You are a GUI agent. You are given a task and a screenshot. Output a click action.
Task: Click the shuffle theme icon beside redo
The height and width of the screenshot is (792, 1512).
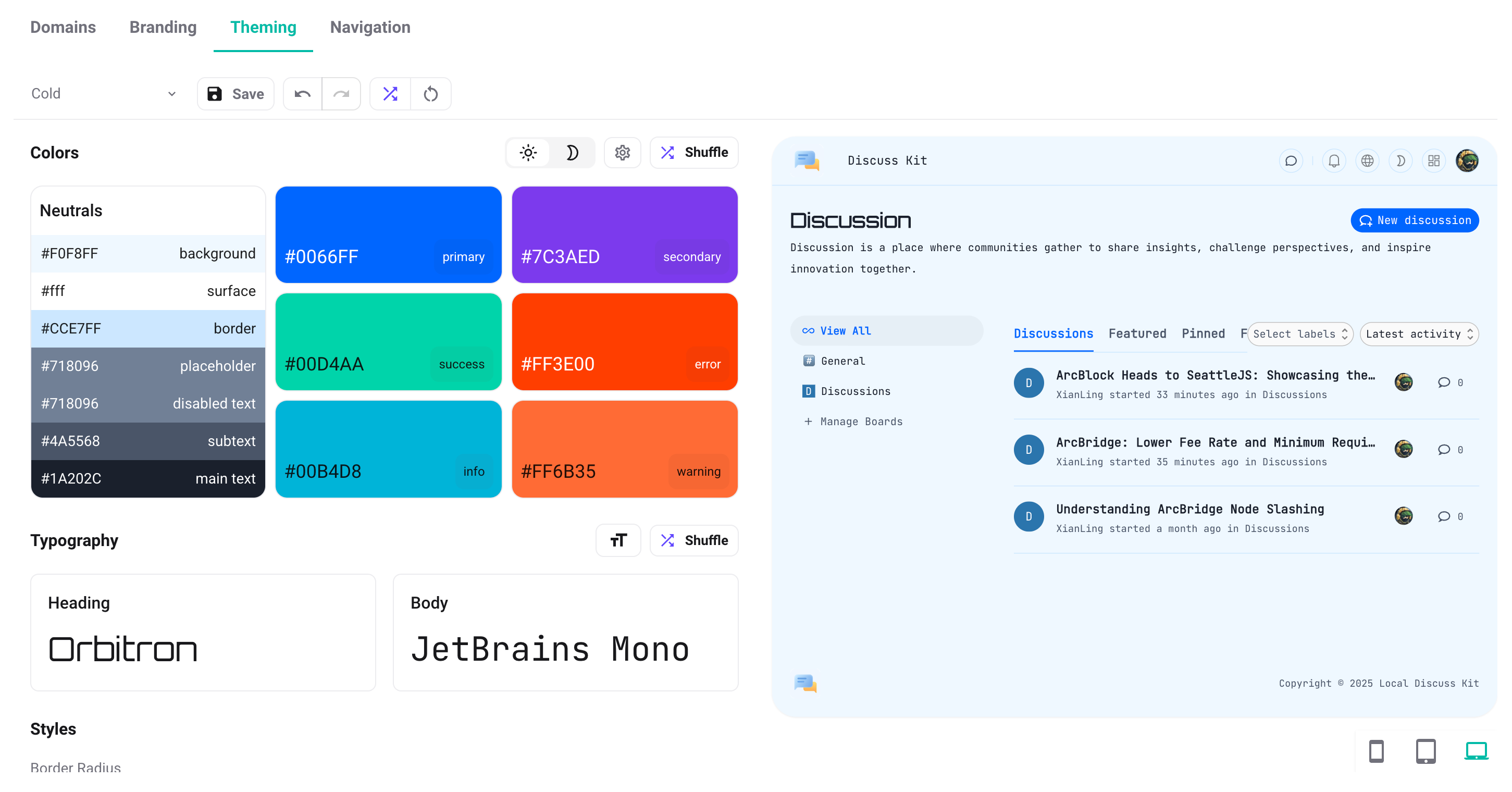(x=390, y=94)
